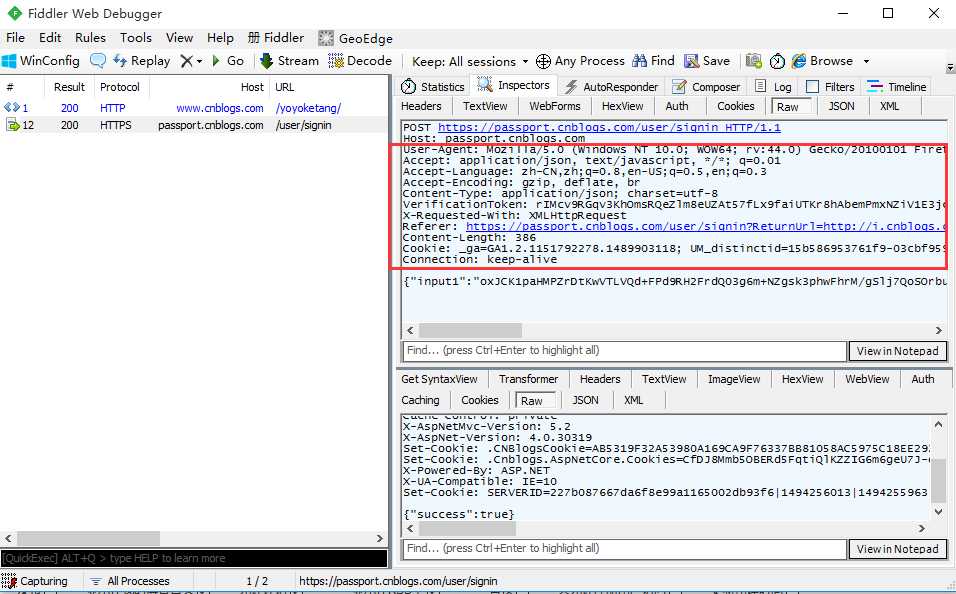Click request pane View in Notepad button
Viewport: 956px width, 594px height.
click(x=897, y=351)
